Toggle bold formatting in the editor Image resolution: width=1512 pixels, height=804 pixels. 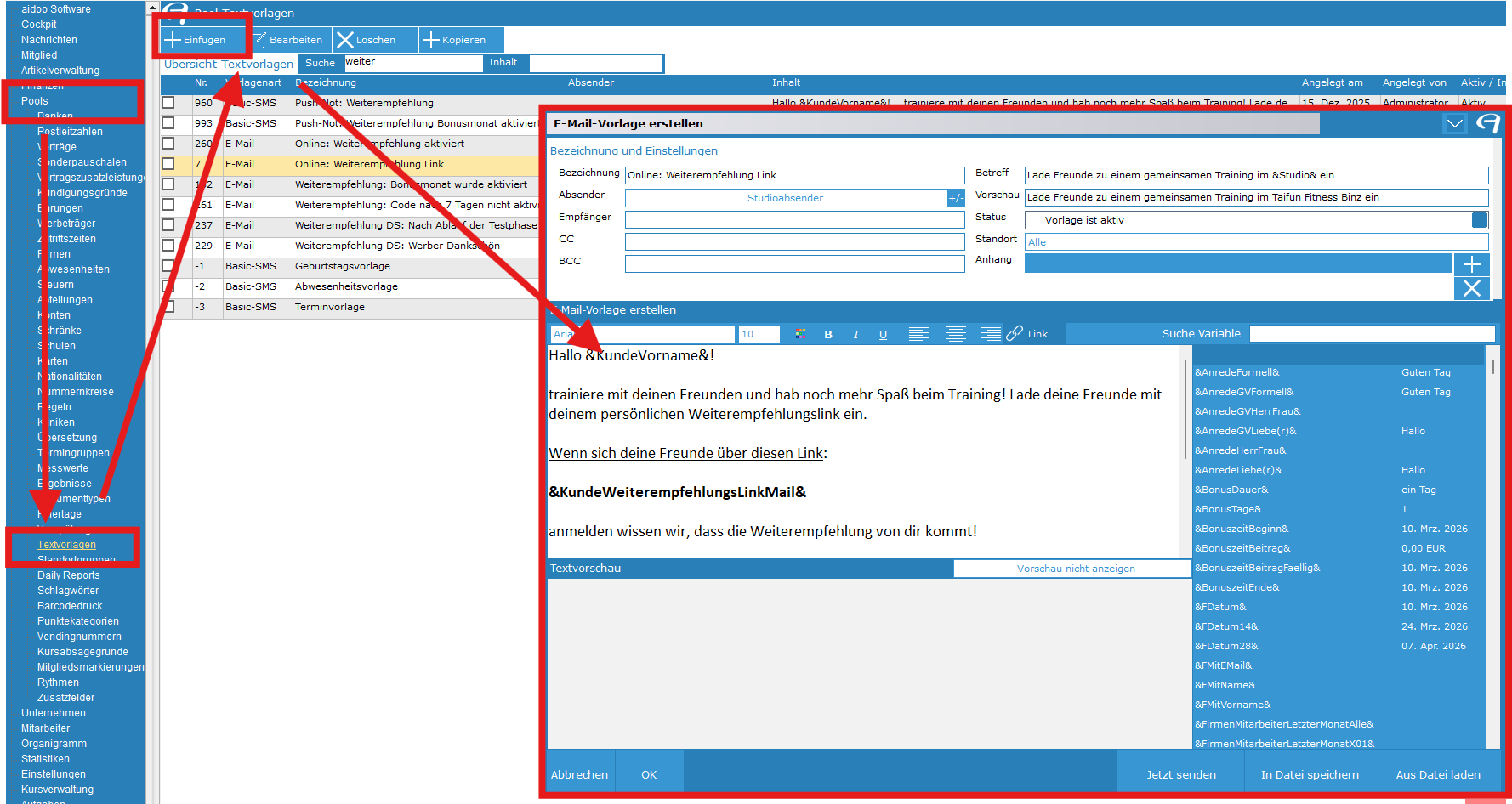pos(827,334)
